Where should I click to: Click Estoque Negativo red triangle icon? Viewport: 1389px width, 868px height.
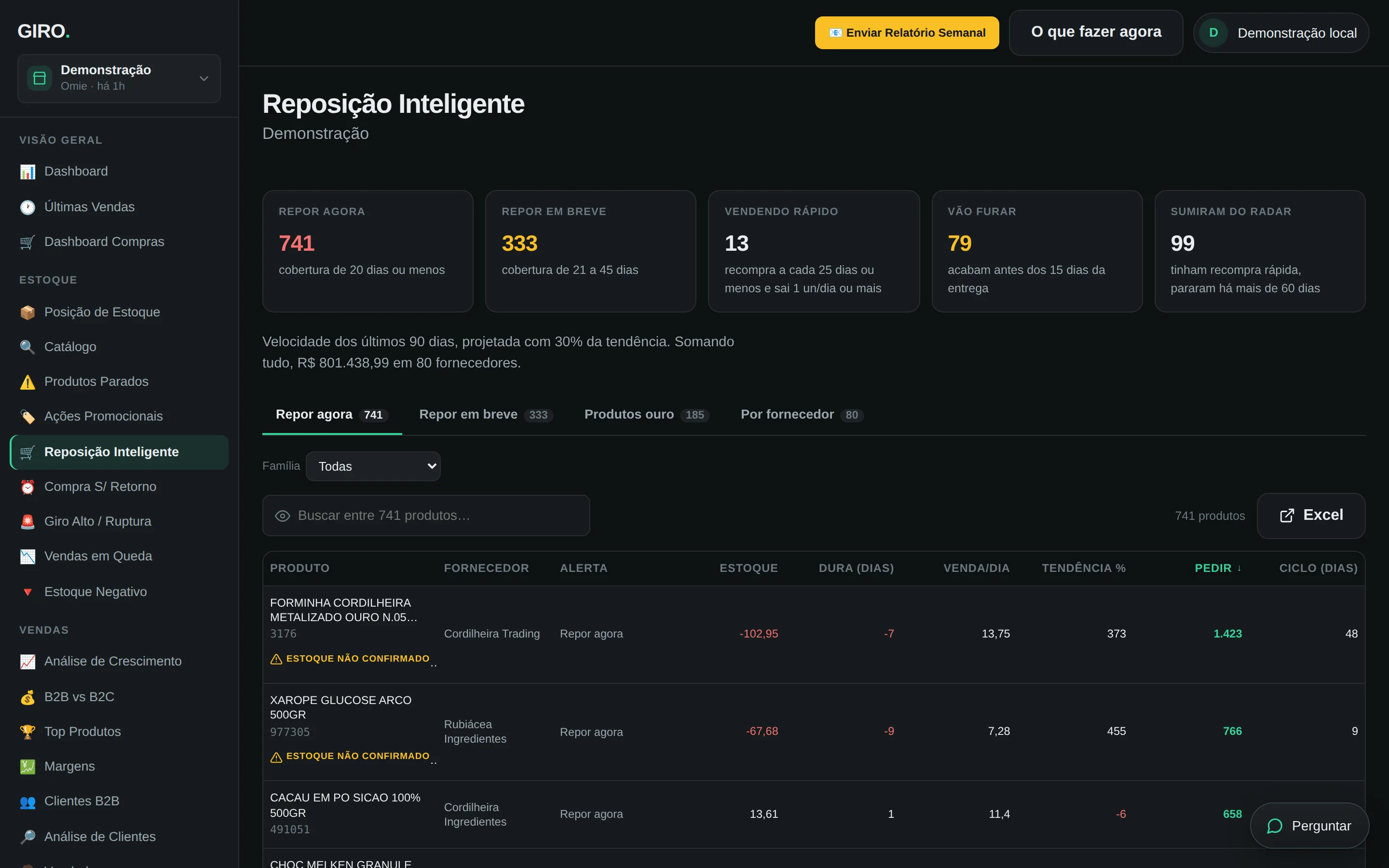coord(27,592)
